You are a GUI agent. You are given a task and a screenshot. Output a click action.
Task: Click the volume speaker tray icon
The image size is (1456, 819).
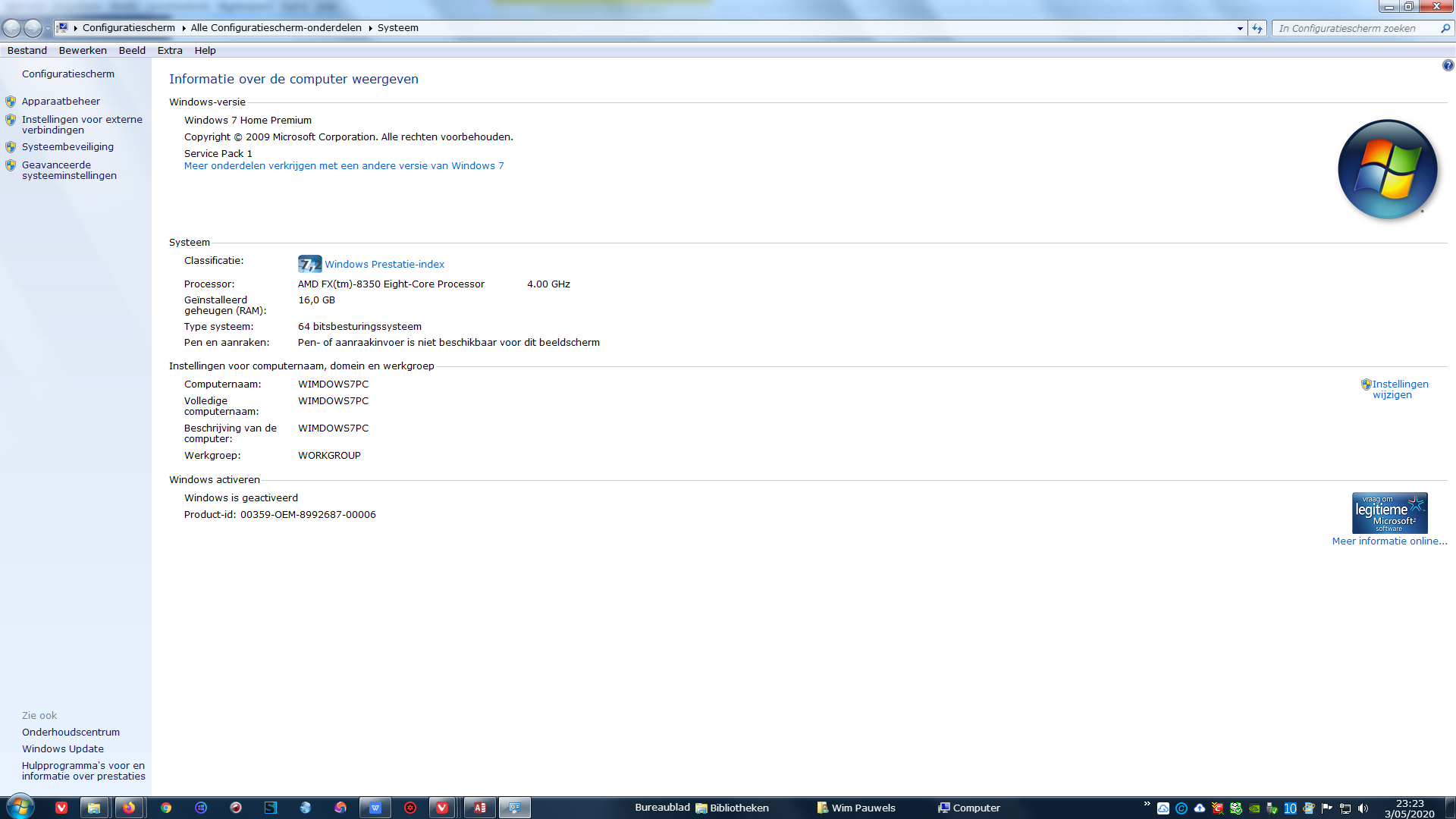pyautogui.click(x=1363, y=808)
